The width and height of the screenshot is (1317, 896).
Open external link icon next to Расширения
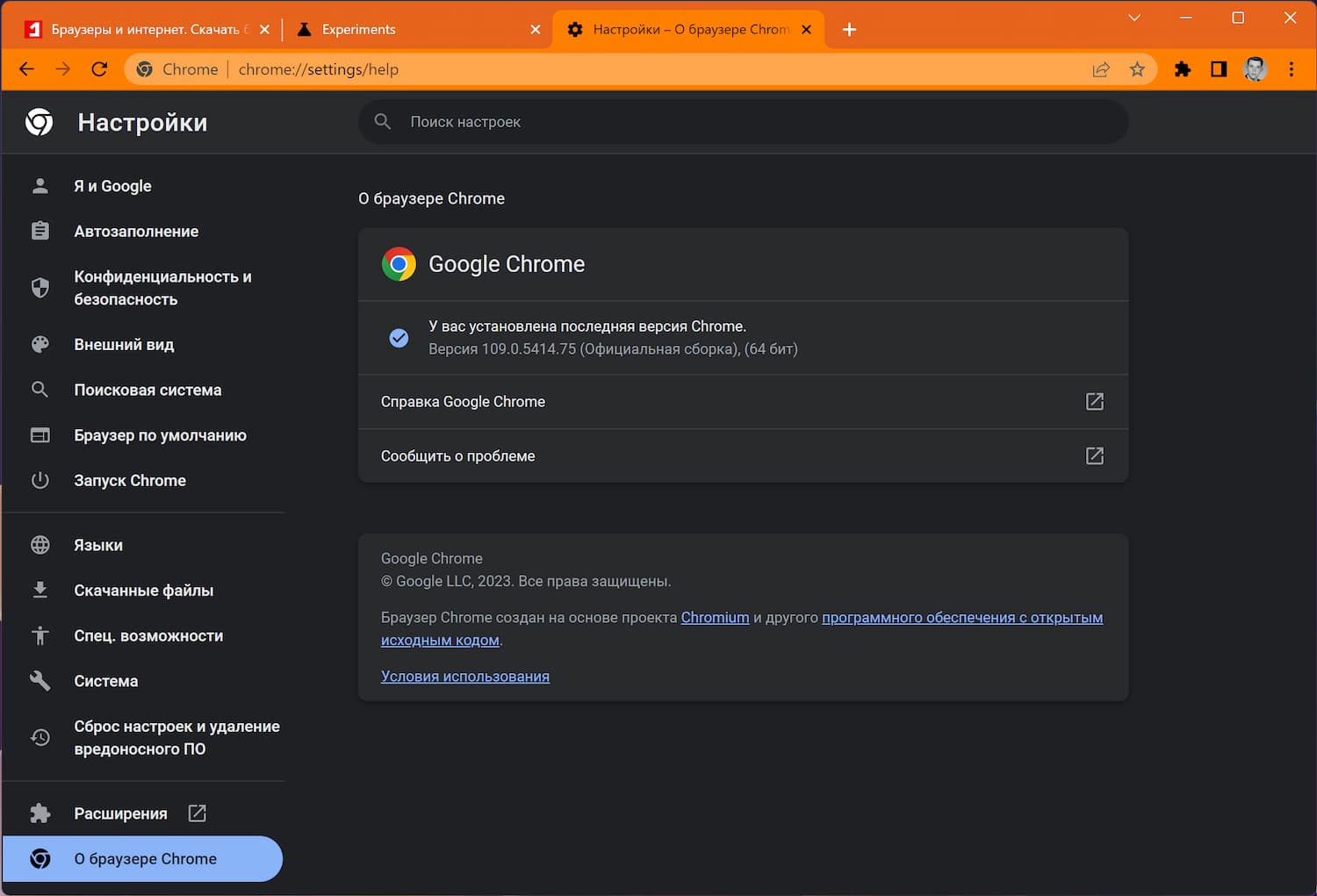point(197,813)
